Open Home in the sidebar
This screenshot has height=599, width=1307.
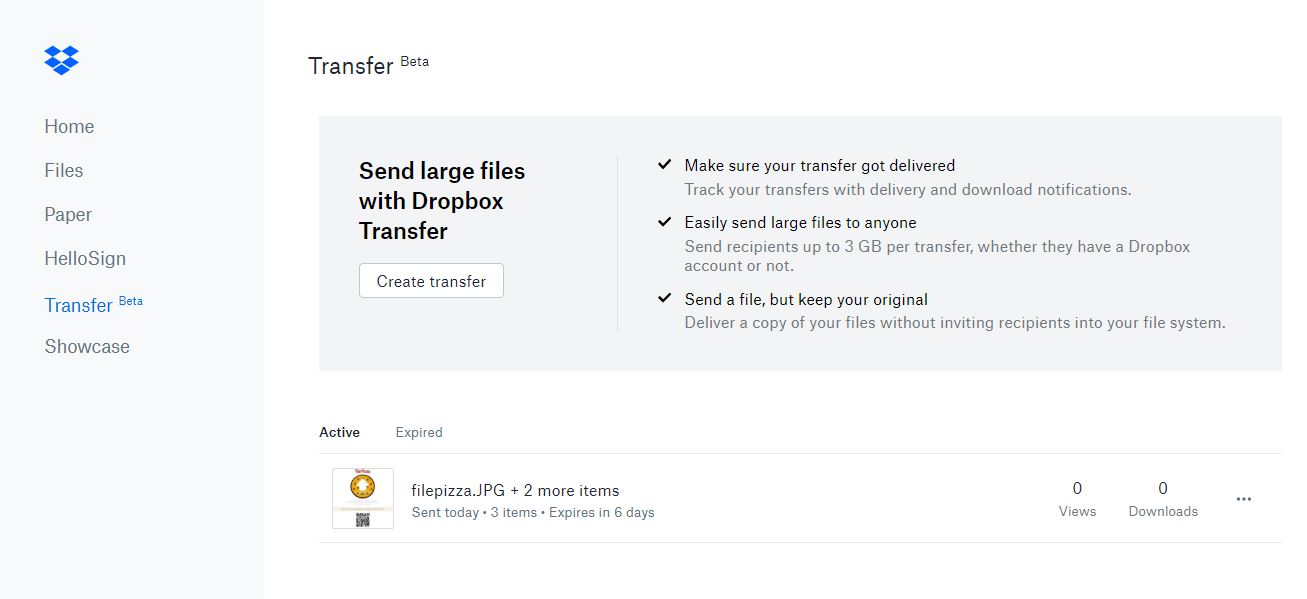(x=69, y=127)
